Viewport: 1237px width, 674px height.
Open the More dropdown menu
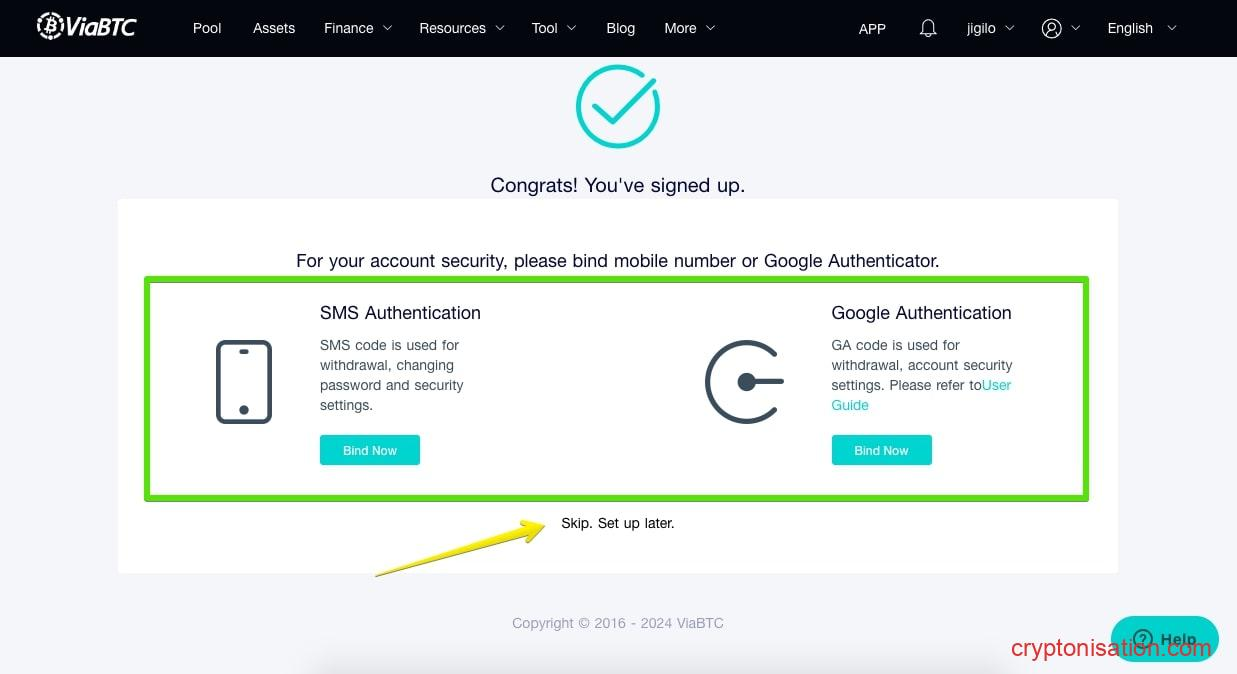click(689, 28)
